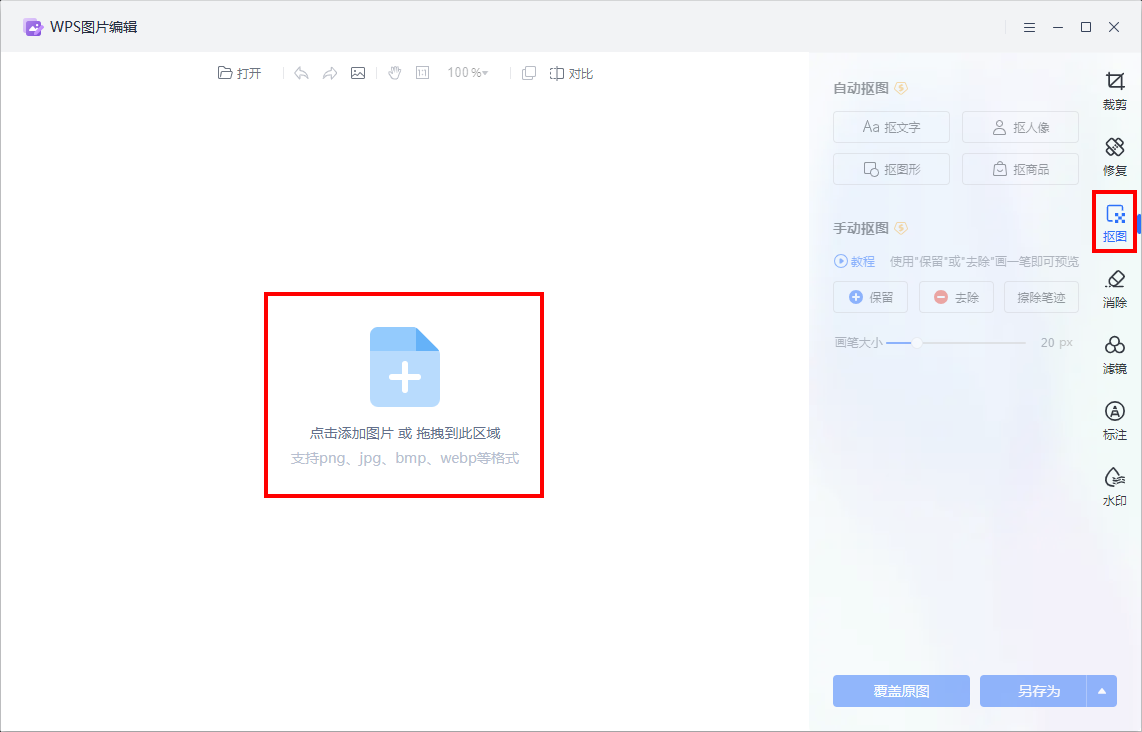Select the 保留 keep brush

click(870, 297)
